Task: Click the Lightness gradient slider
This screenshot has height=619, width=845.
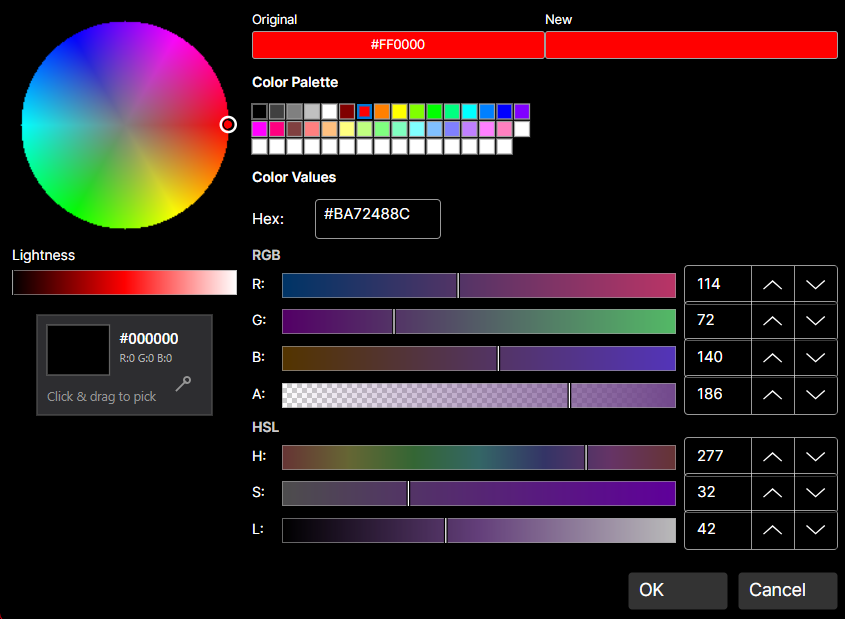Action: [x=124, y=282]
